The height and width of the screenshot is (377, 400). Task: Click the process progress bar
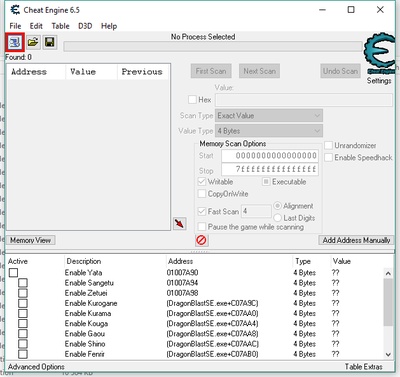click(x=213, y=46)
